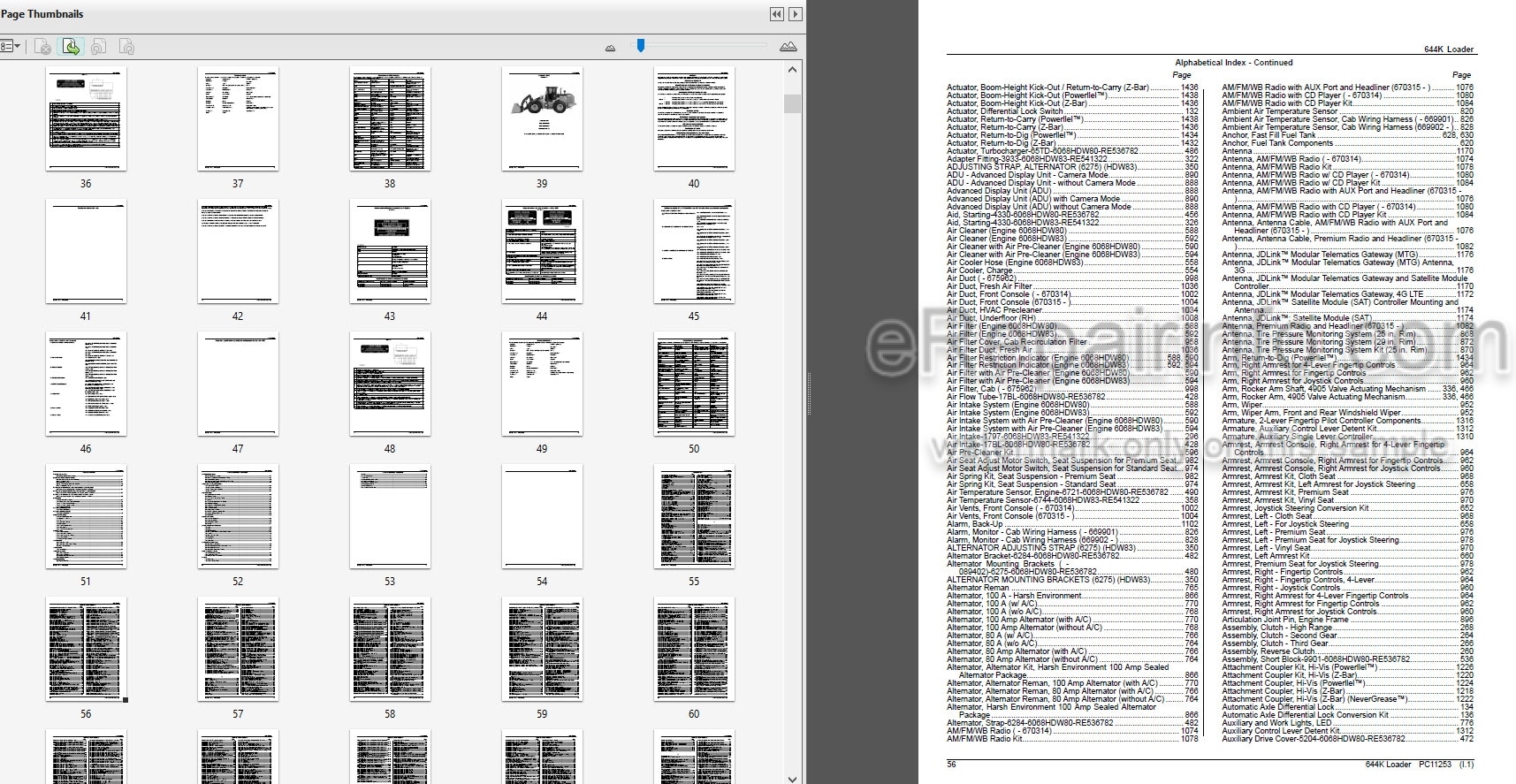Select page 47 thumbnail
Image resolution: width=1516 pixels, height=784 pixels.
(x=238, y=384)
